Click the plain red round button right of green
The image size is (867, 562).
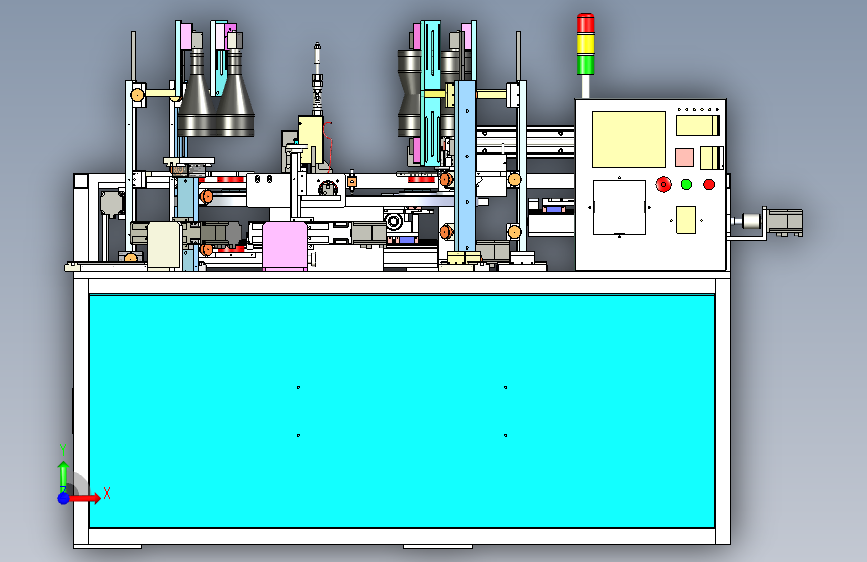pyautogui.click(x=709, y=184)
